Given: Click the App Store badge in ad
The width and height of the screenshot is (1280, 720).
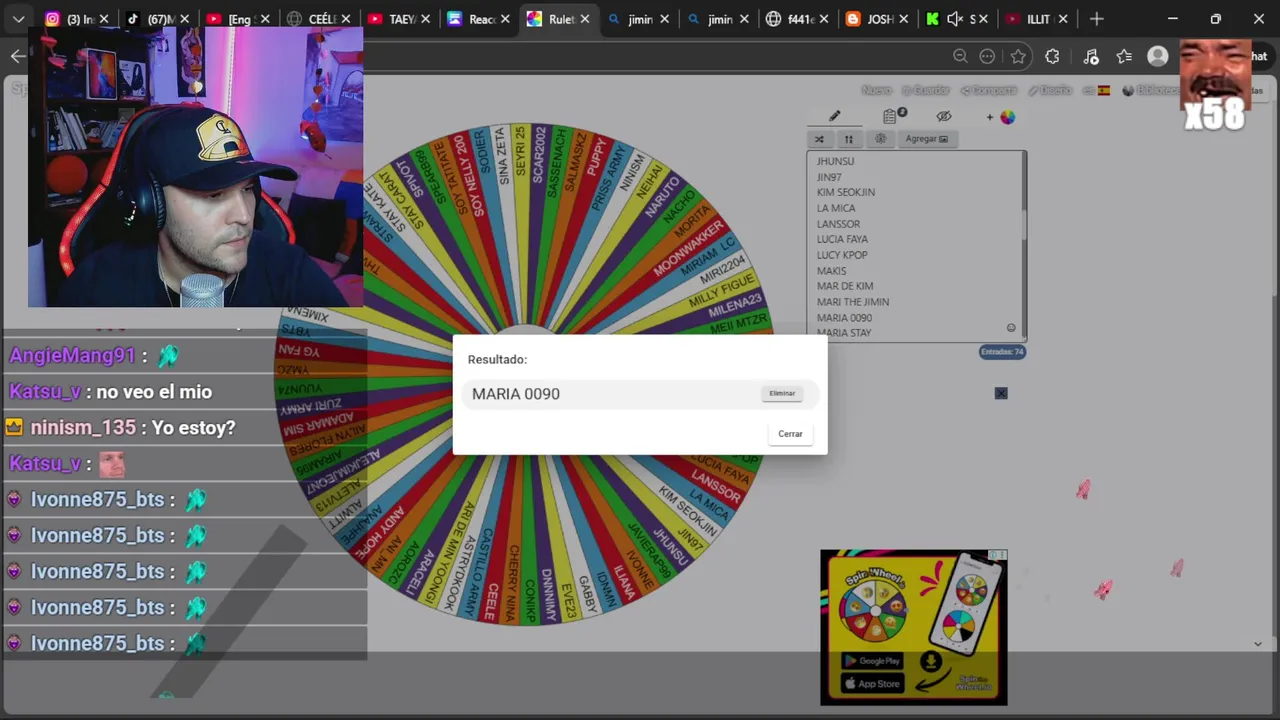Looking at the screenshot, I should tap(872, 684).
